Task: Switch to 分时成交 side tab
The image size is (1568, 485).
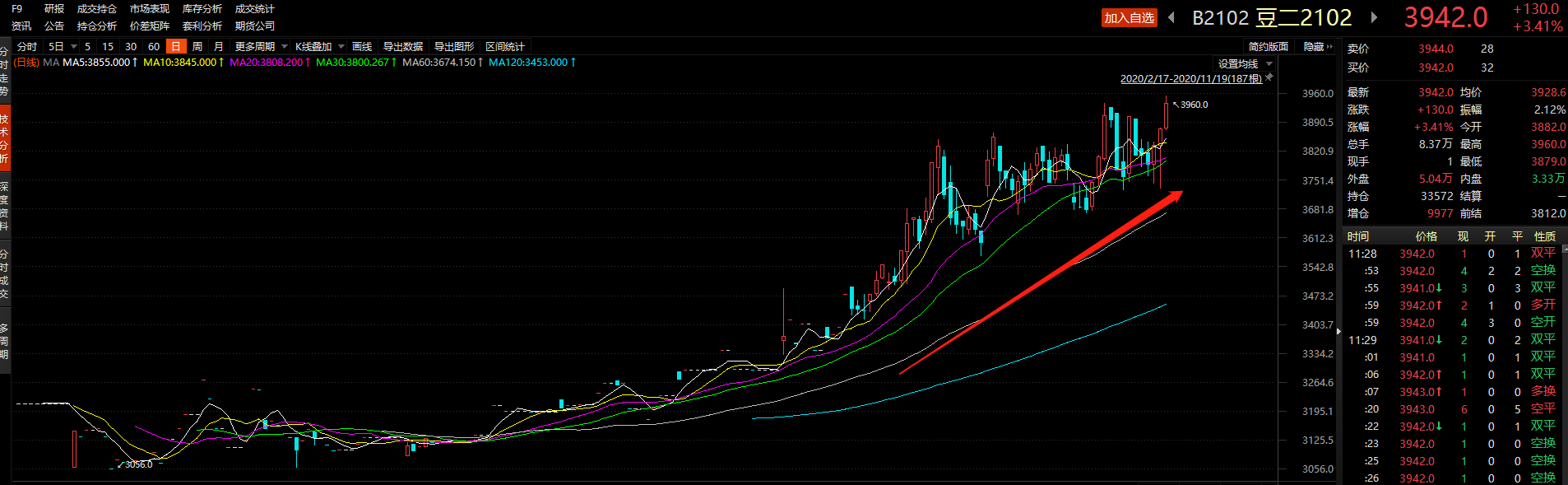Action: tap(4, 274)
